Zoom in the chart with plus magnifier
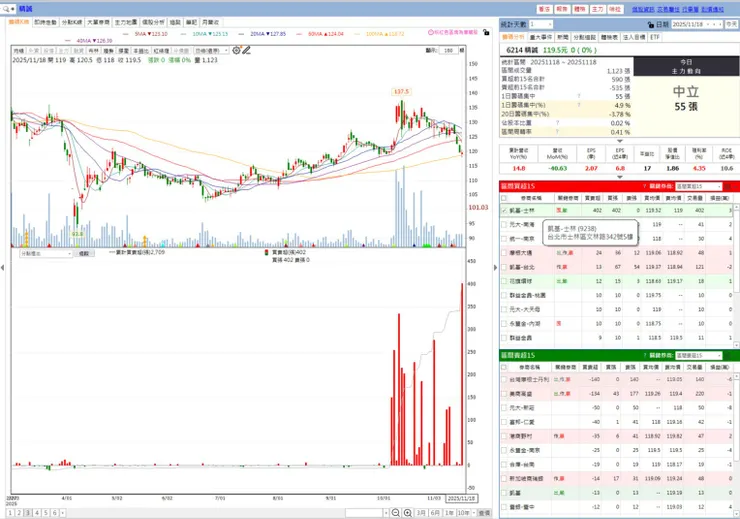Viewport: 740px width, 519px height. (408, 512)
